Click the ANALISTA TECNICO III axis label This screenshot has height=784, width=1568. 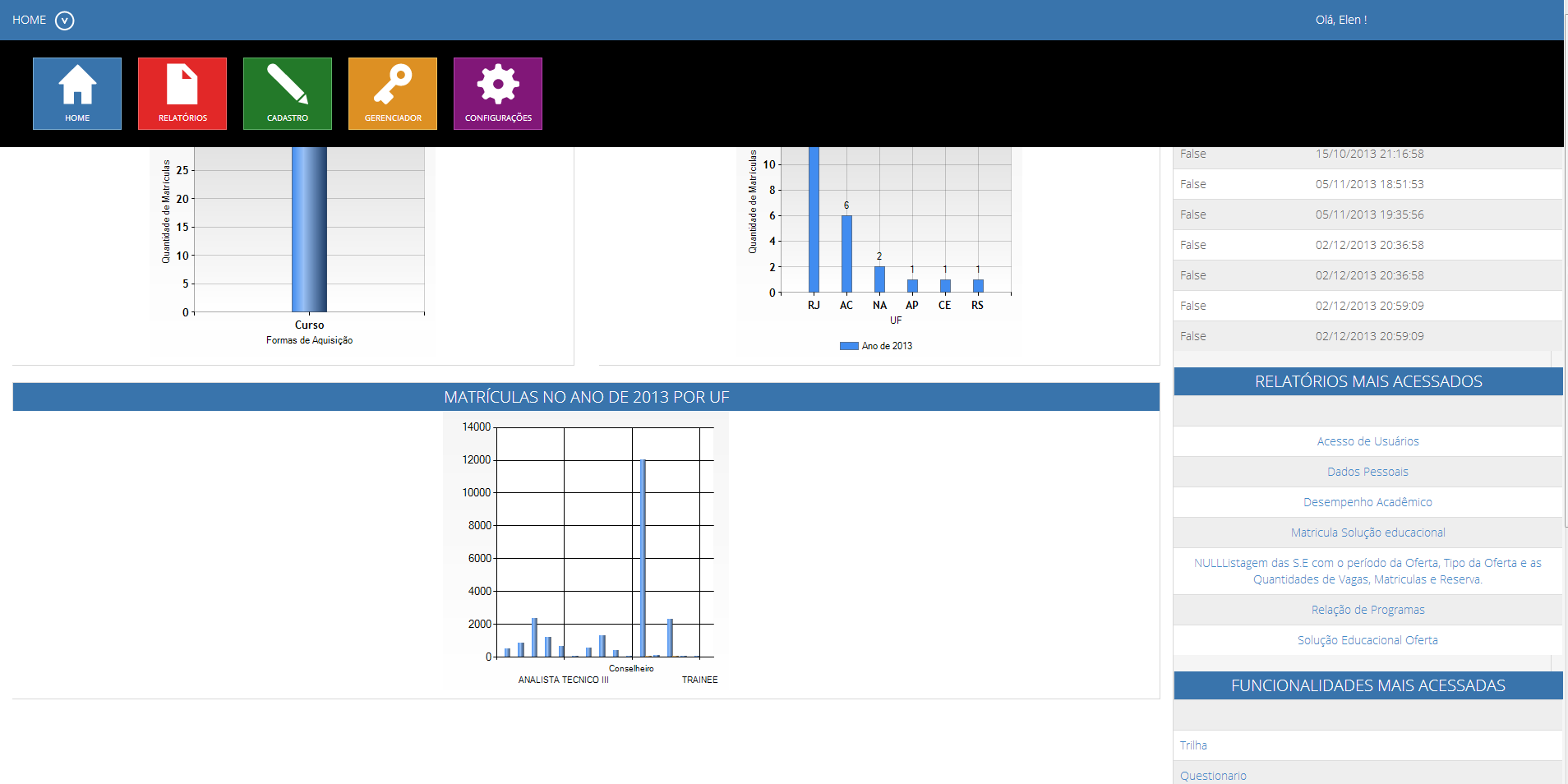[x=563, y=680]
